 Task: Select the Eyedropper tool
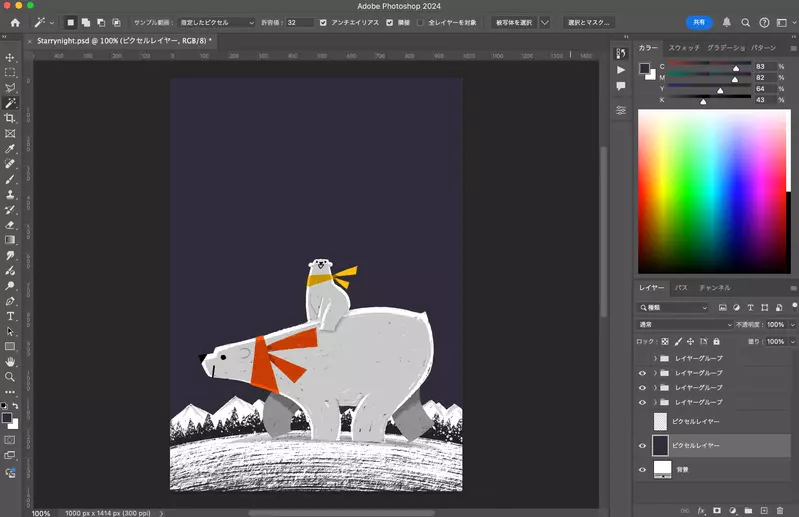click(10, 148)
